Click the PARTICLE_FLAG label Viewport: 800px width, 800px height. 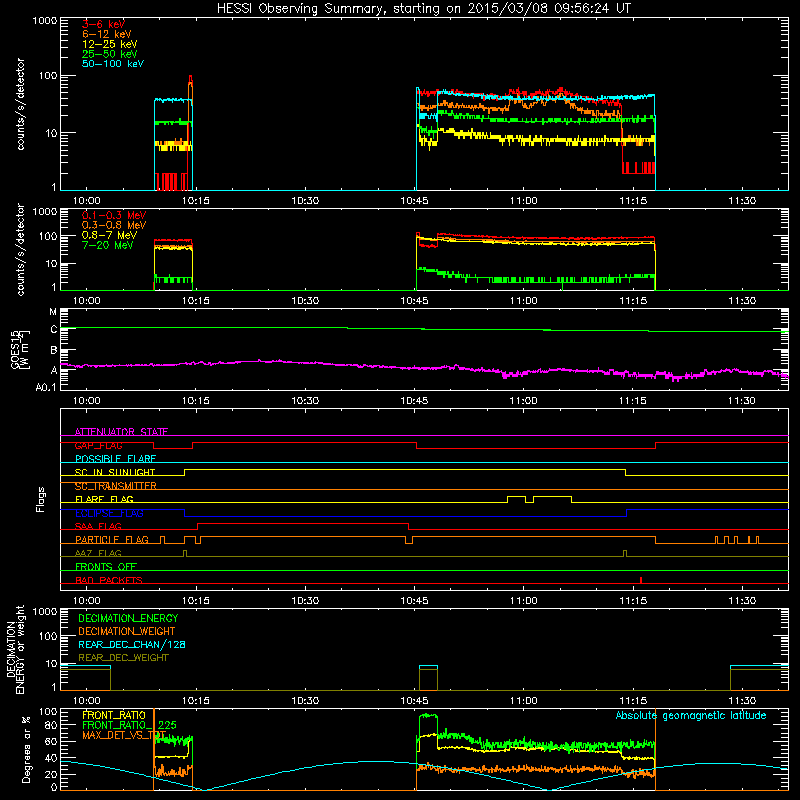(112, 539)
